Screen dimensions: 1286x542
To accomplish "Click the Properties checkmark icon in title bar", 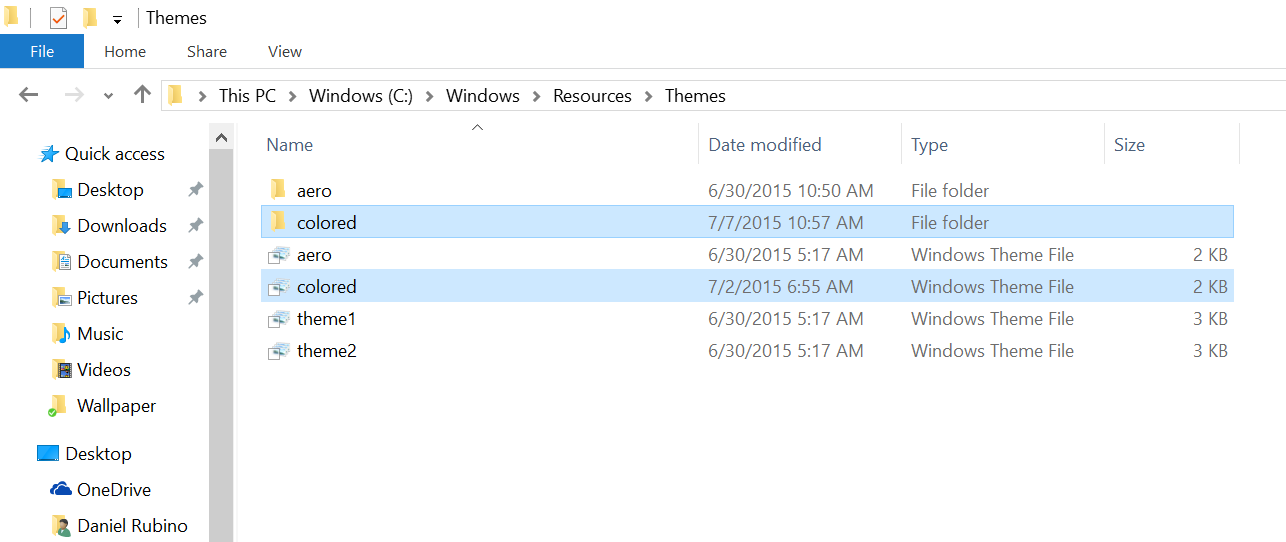I will pos(58,18).
